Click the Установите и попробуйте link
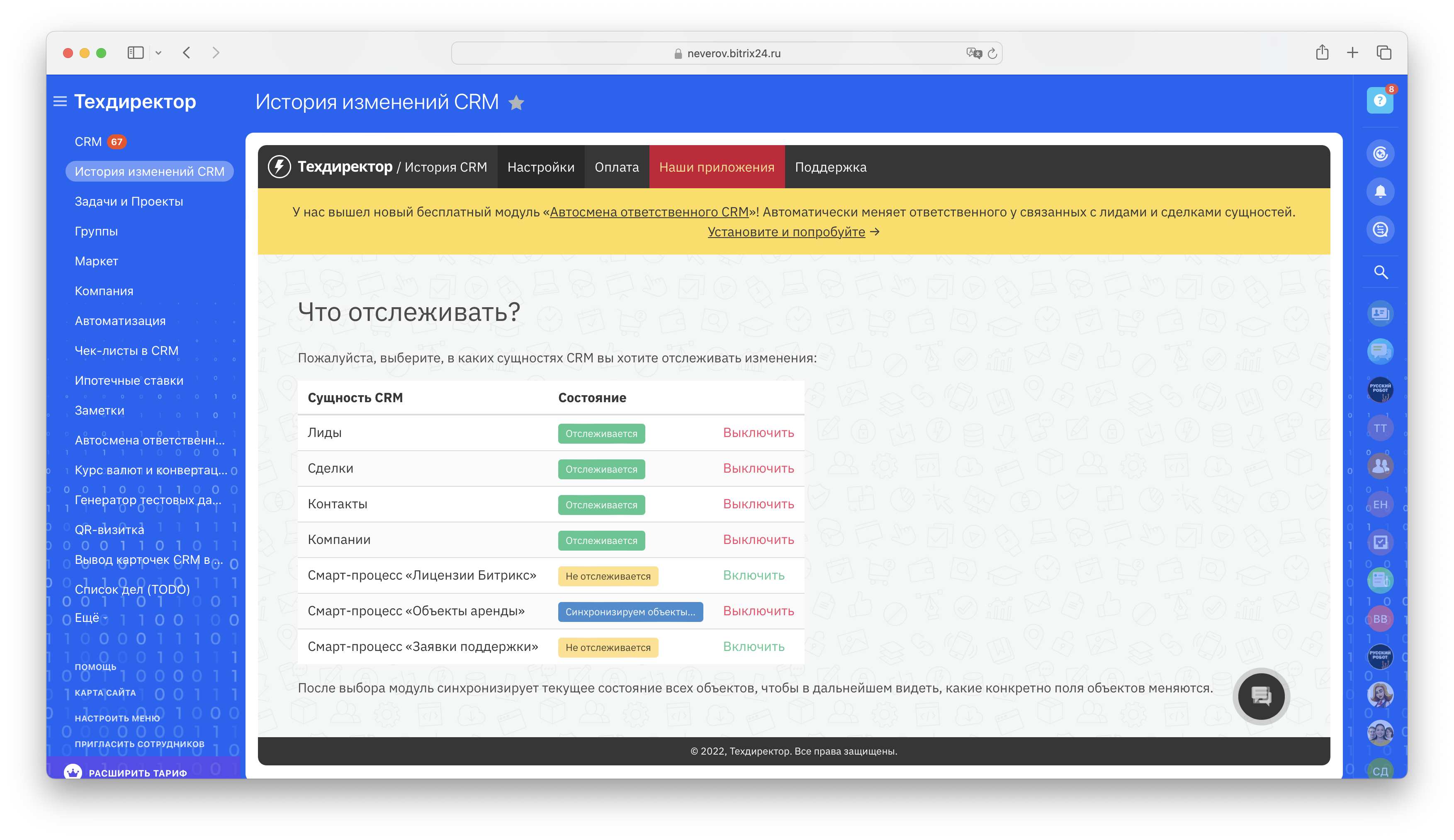 786,232
